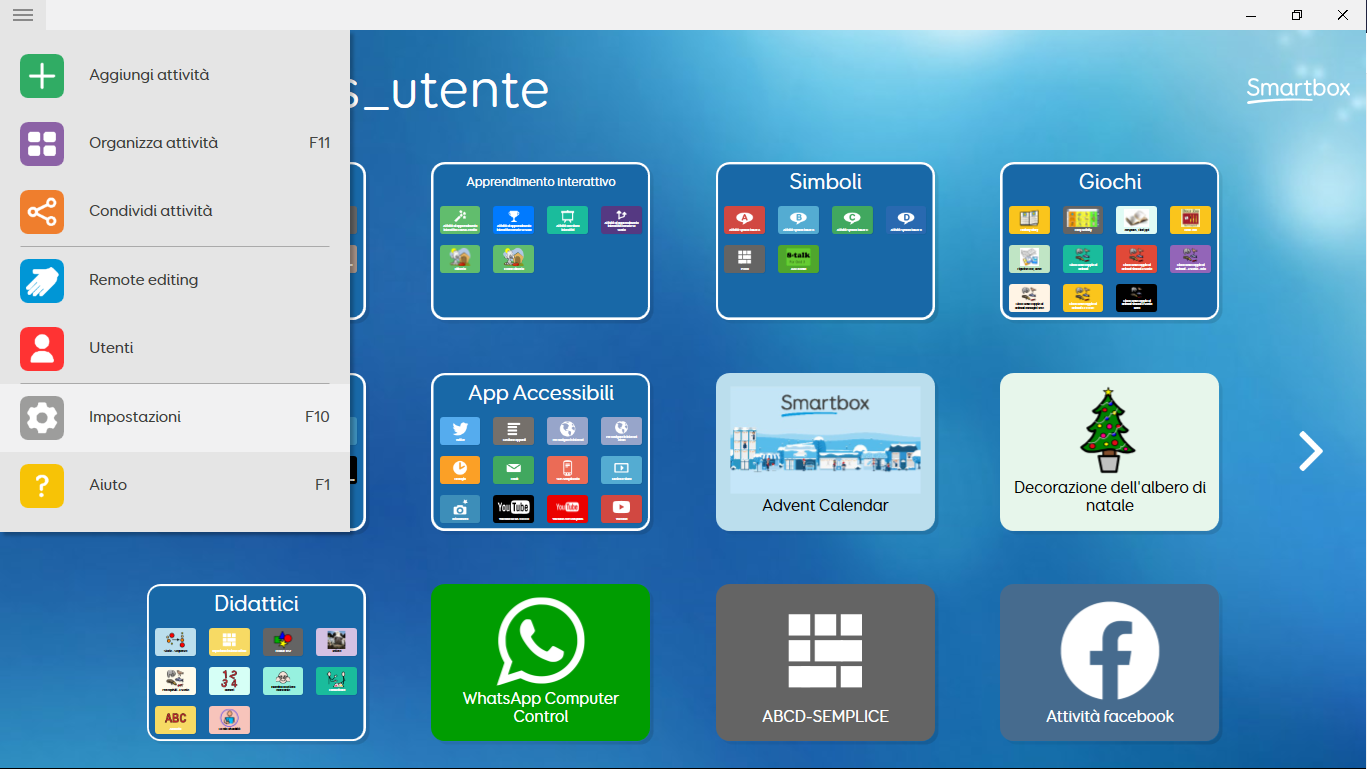Viewport: 1367px width, 769px height.
Task: Close the application window
Action: click(1343, 15)
